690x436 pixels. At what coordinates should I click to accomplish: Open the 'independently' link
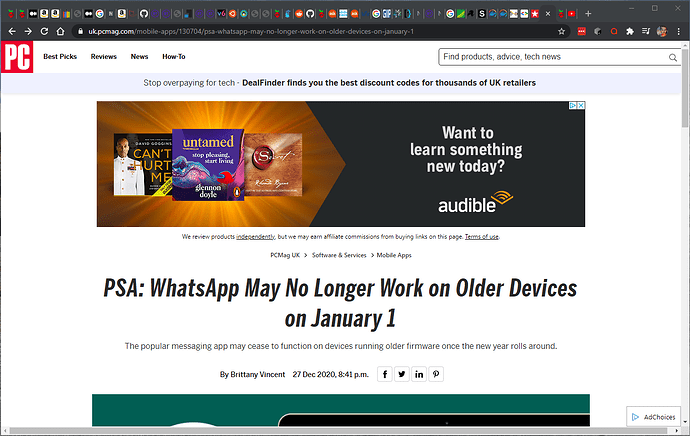click(255, 237)
